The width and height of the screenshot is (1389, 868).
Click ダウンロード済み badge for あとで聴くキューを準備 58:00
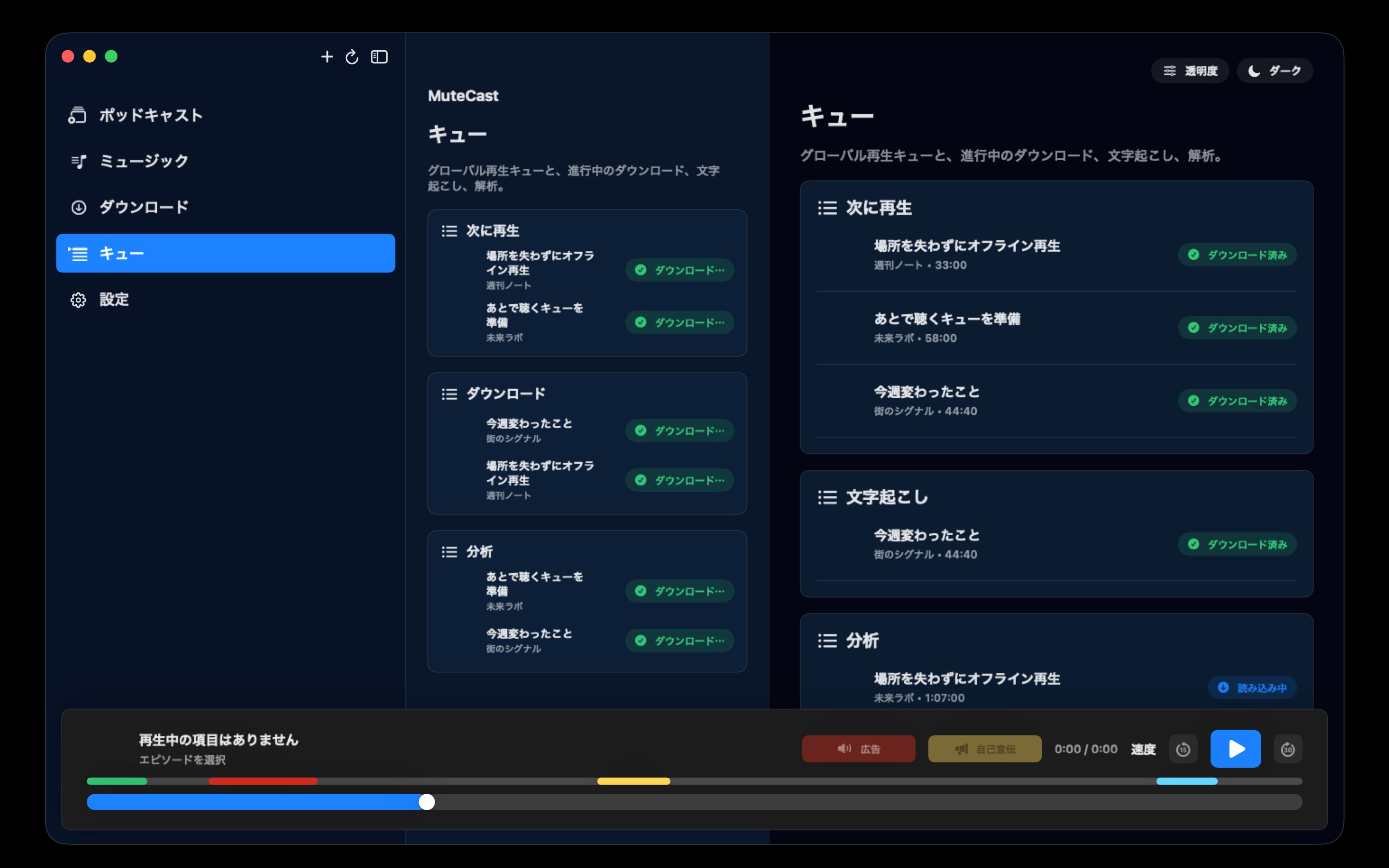[1238, 328]
